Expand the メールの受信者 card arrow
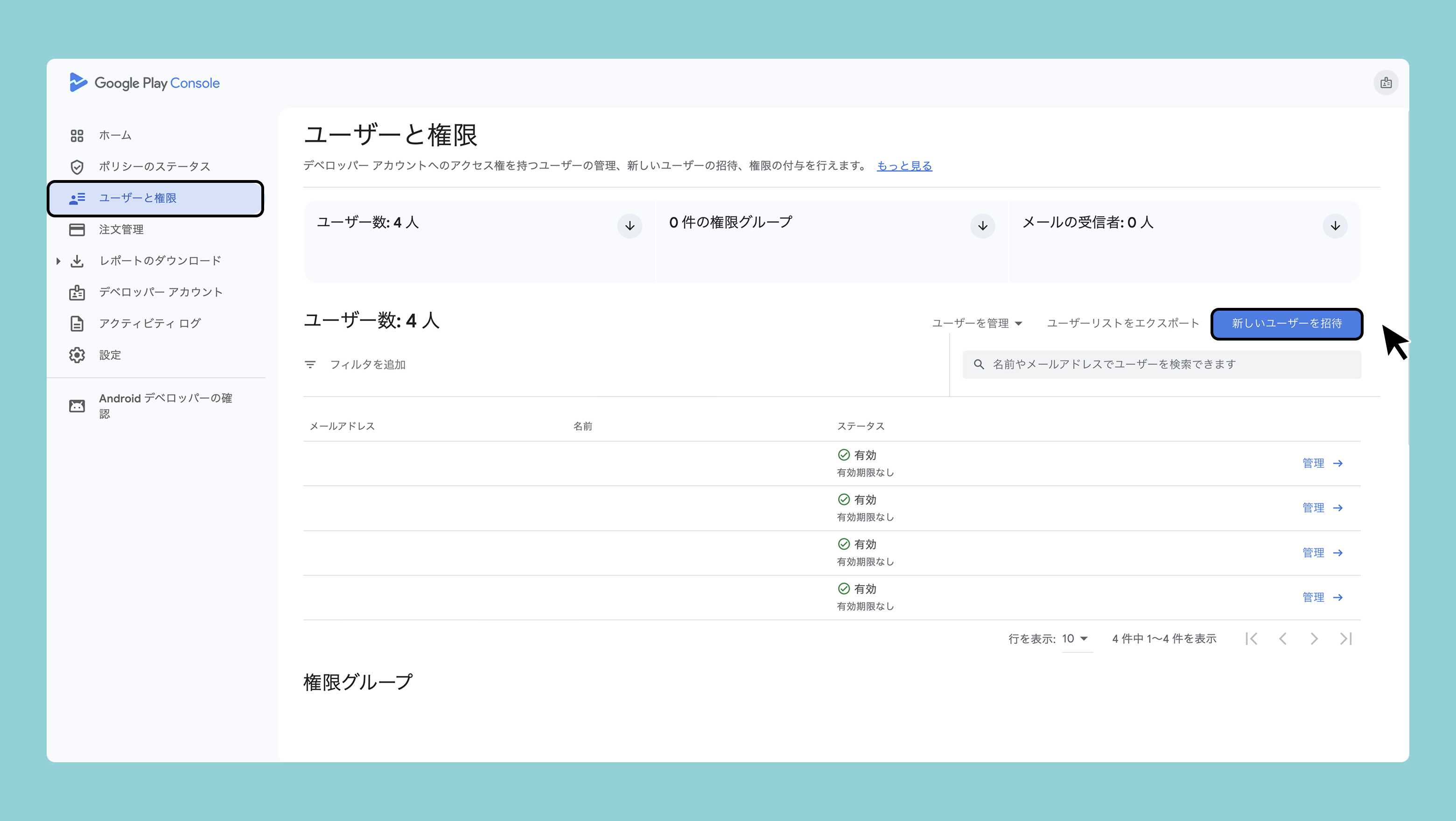This screenshot has height=821, width=1456. pyautogui.click(x=1335, y=226)
